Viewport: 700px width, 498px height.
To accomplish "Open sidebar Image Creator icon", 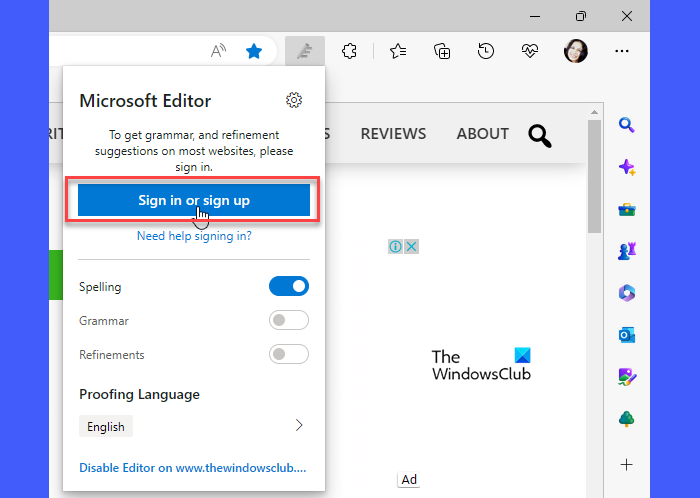I will pyautogui.click(x=627, y=377).
